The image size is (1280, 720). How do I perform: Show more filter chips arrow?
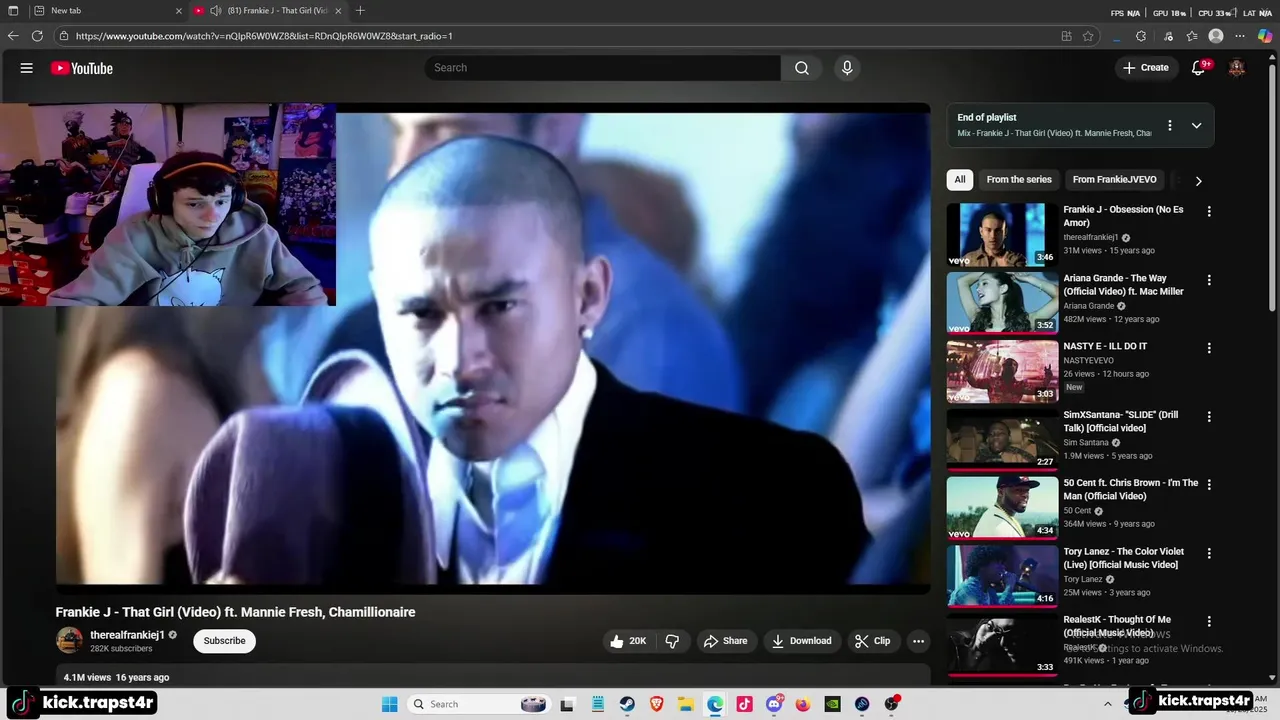click(x=1198, y=181)
